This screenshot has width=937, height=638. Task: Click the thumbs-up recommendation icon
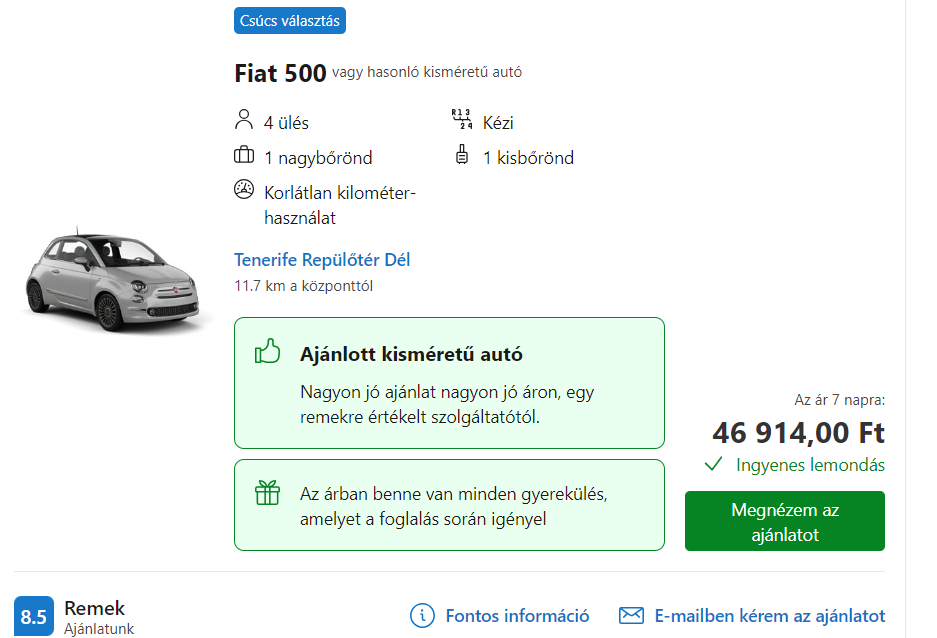coord(267,352)
